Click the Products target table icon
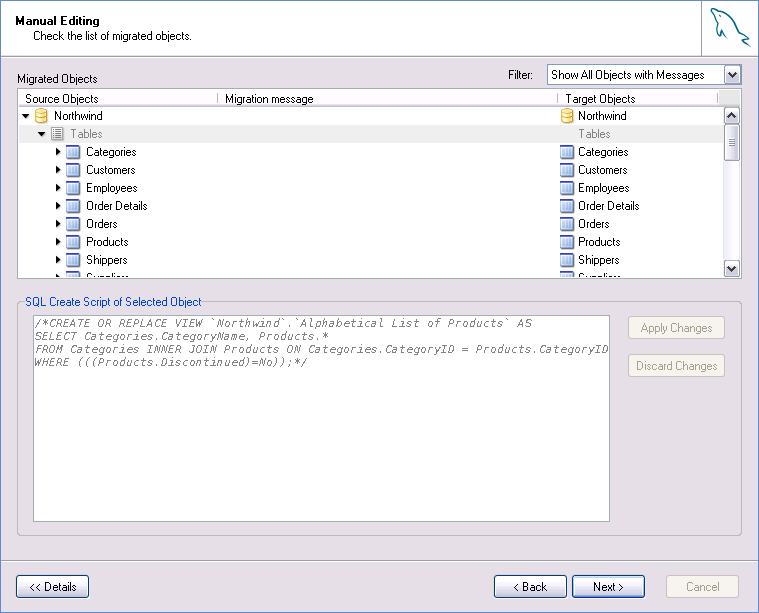The image size is (759, 613). click(x=567, y=242)
